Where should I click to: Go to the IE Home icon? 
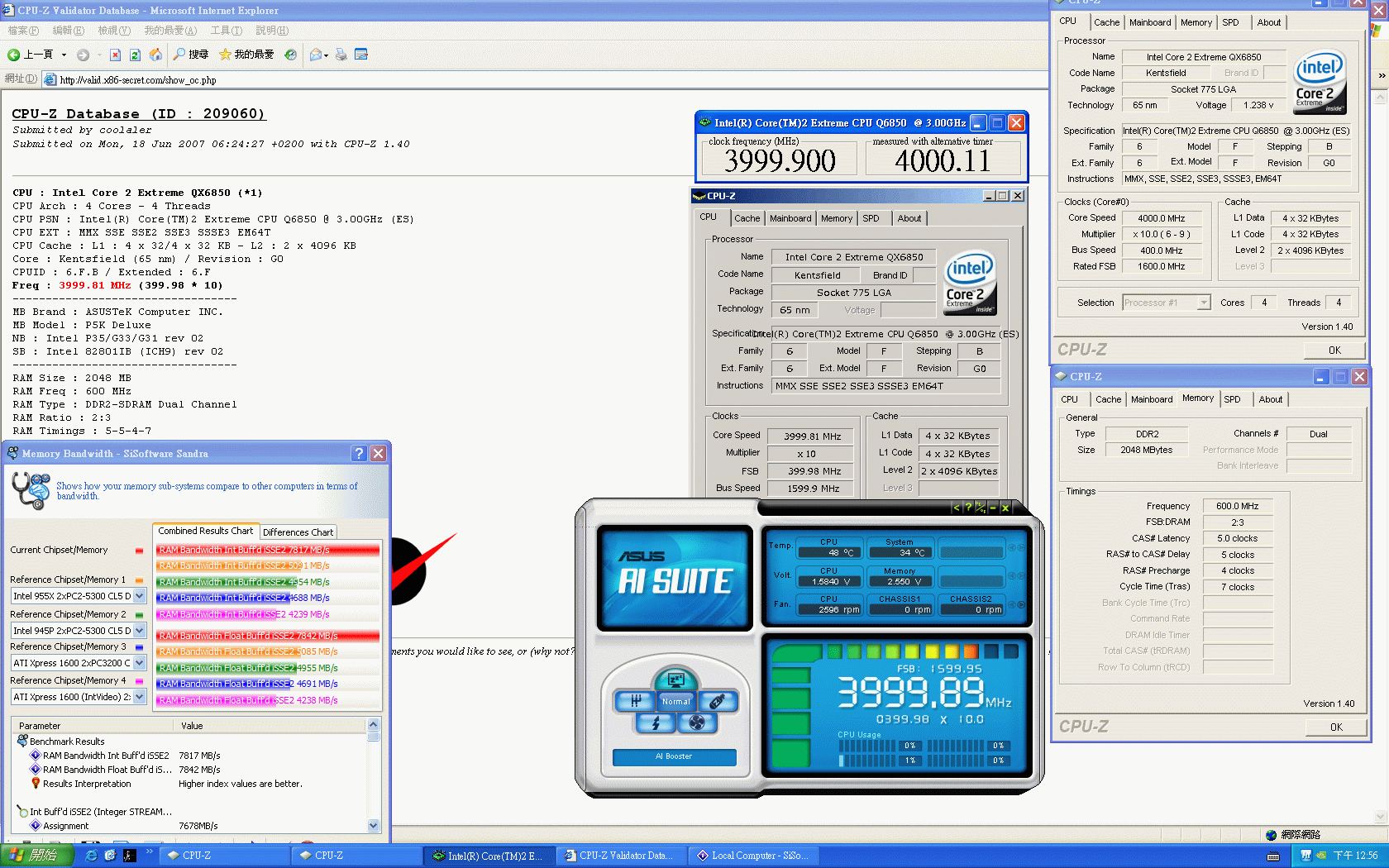coord(155,55)
